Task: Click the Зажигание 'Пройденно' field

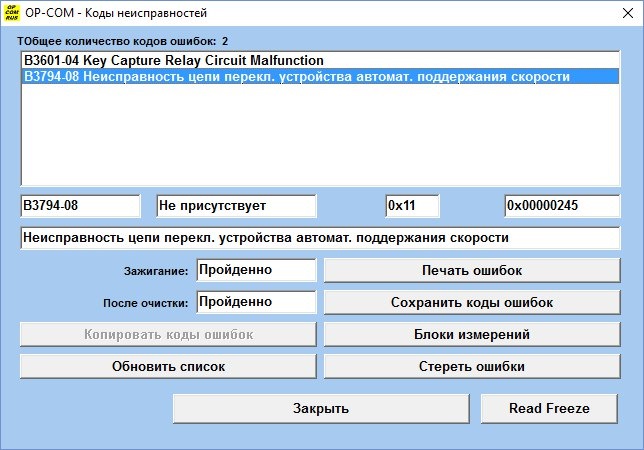Action: click(x=256, y=270)
